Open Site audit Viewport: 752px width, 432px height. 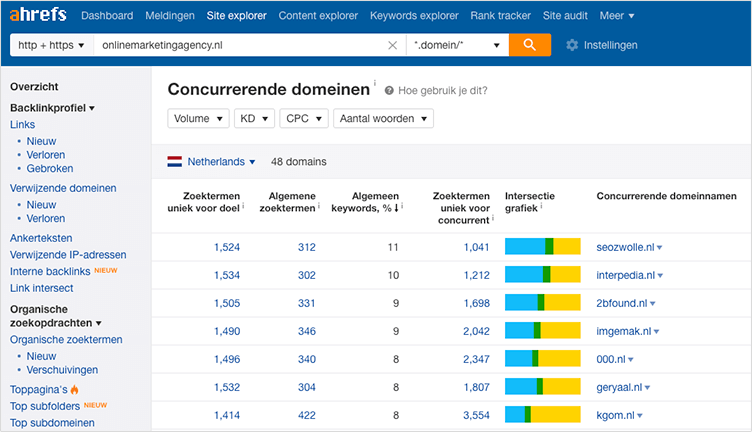pos(565,16)
